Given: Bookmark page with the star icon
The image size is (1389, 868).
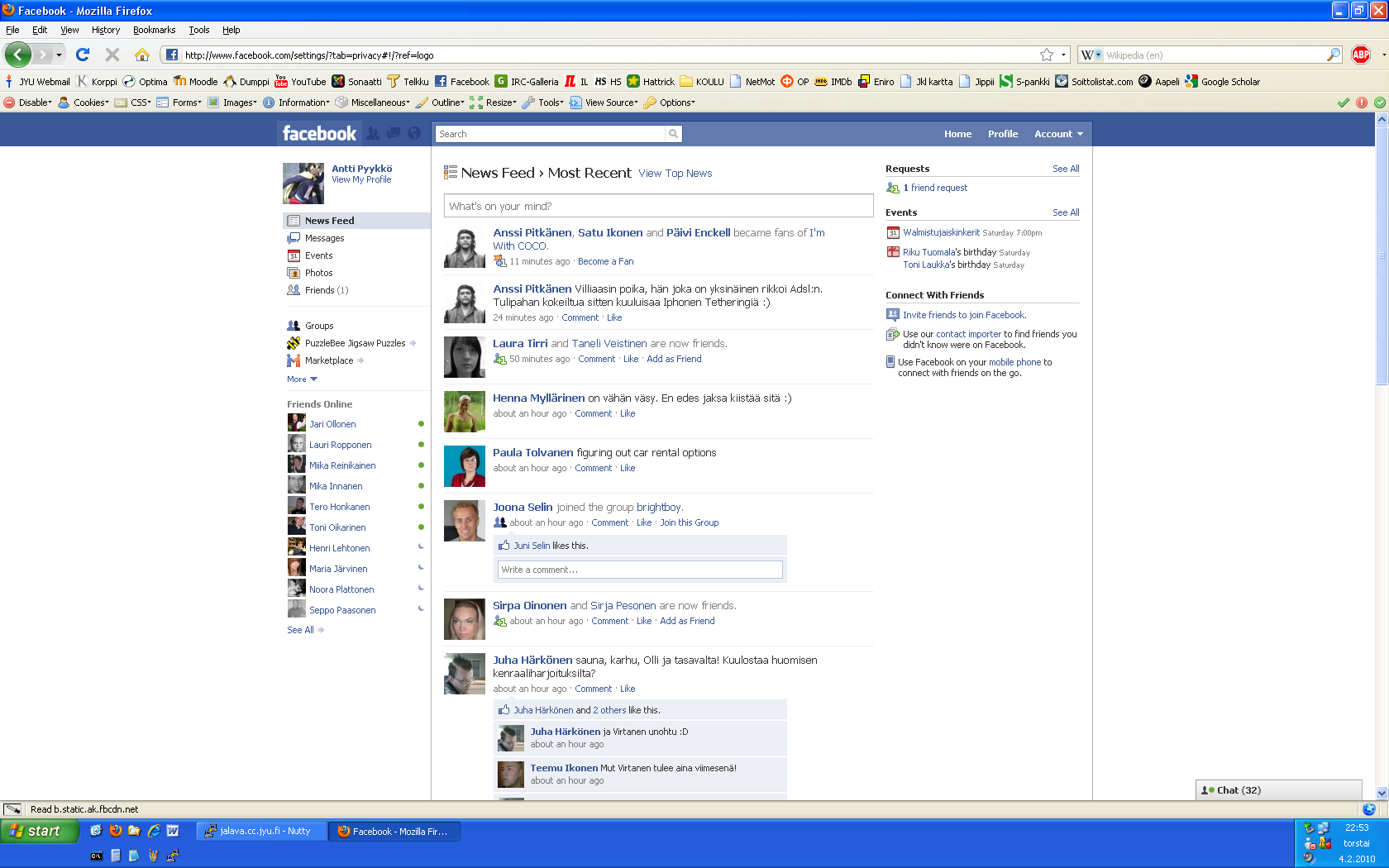Looking at the screenshot, I should coord(1047,55).
